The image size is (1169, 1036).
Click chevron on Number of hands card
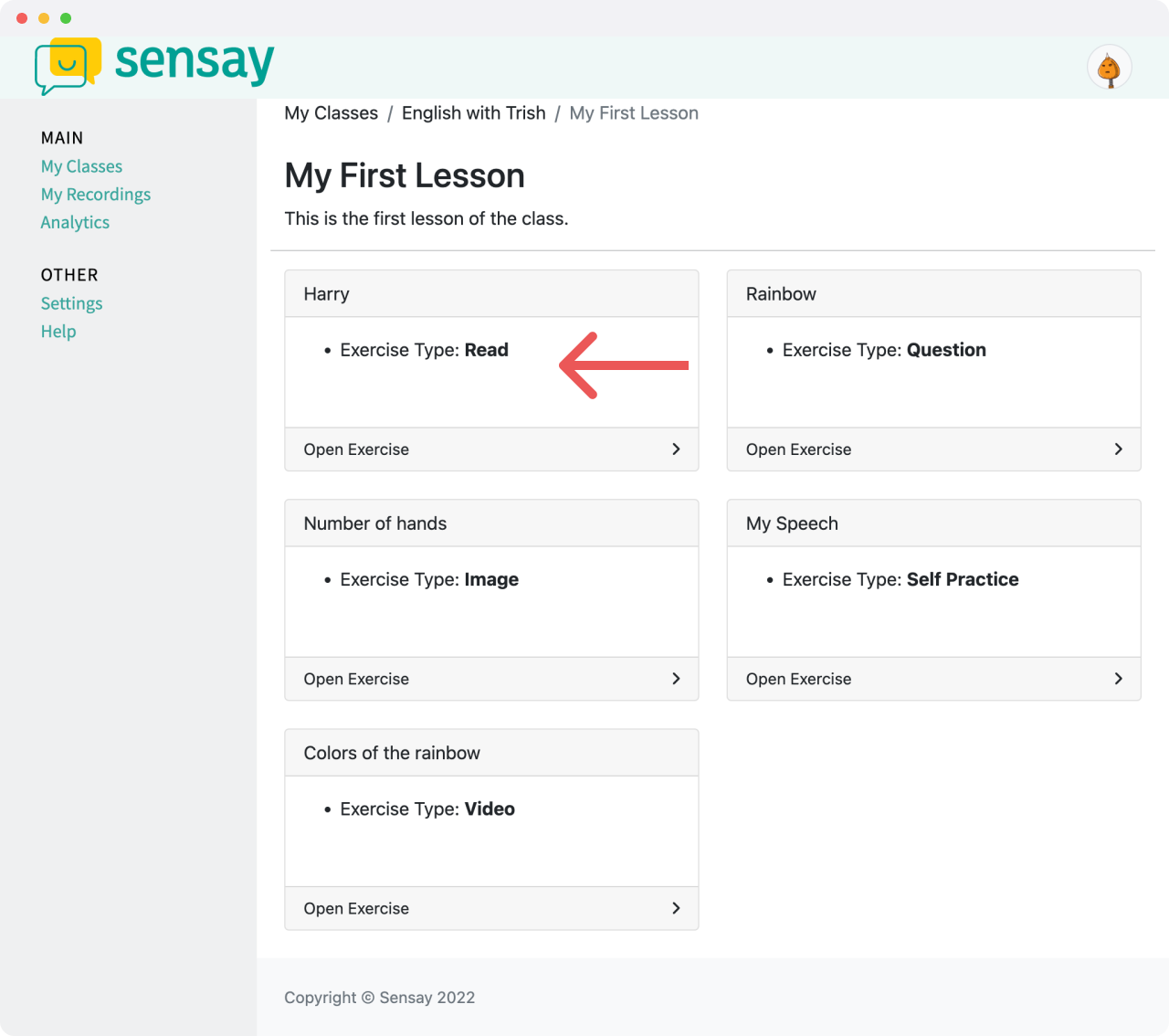(x=676, y=678)
